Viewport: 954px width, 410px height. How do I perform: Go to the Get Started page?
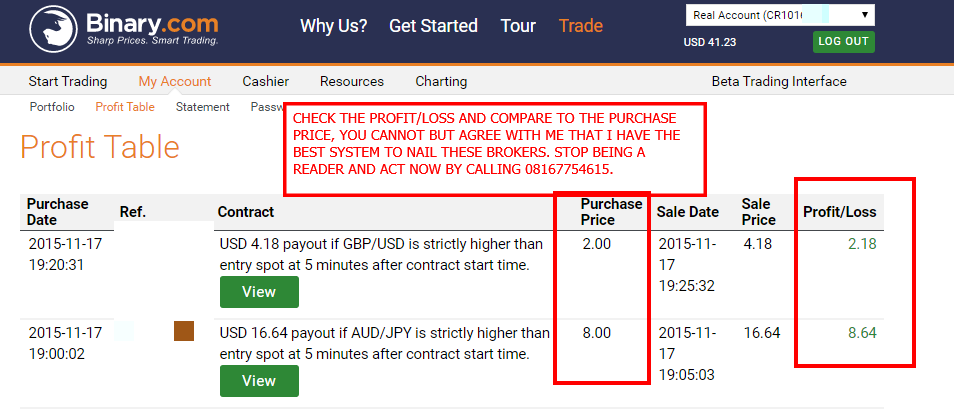(433, 26)
